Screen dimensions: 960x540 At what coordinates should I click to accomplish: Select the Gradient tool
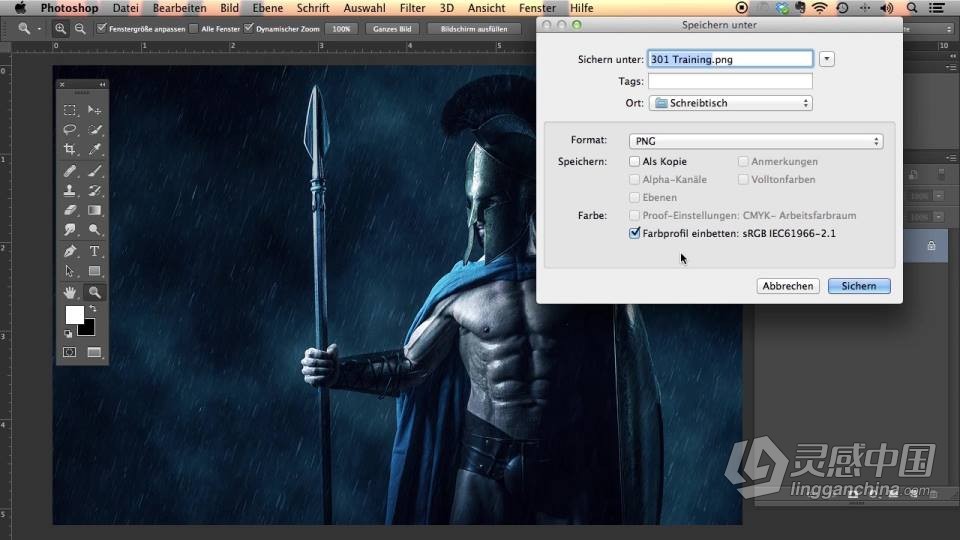(x=94, y=210)
